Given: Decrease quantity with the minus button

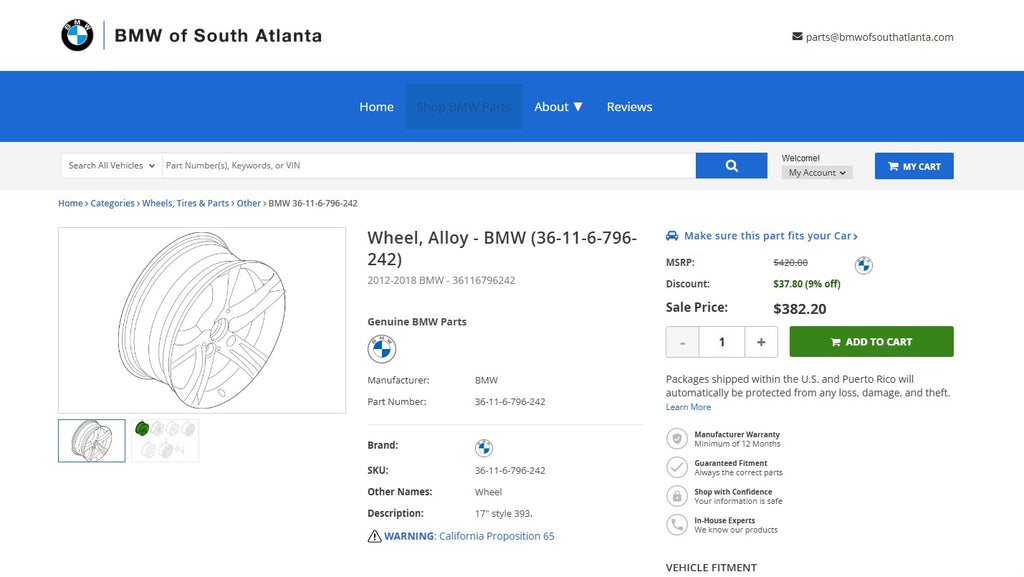Looking at the screenshot, I should click(682, 342).
